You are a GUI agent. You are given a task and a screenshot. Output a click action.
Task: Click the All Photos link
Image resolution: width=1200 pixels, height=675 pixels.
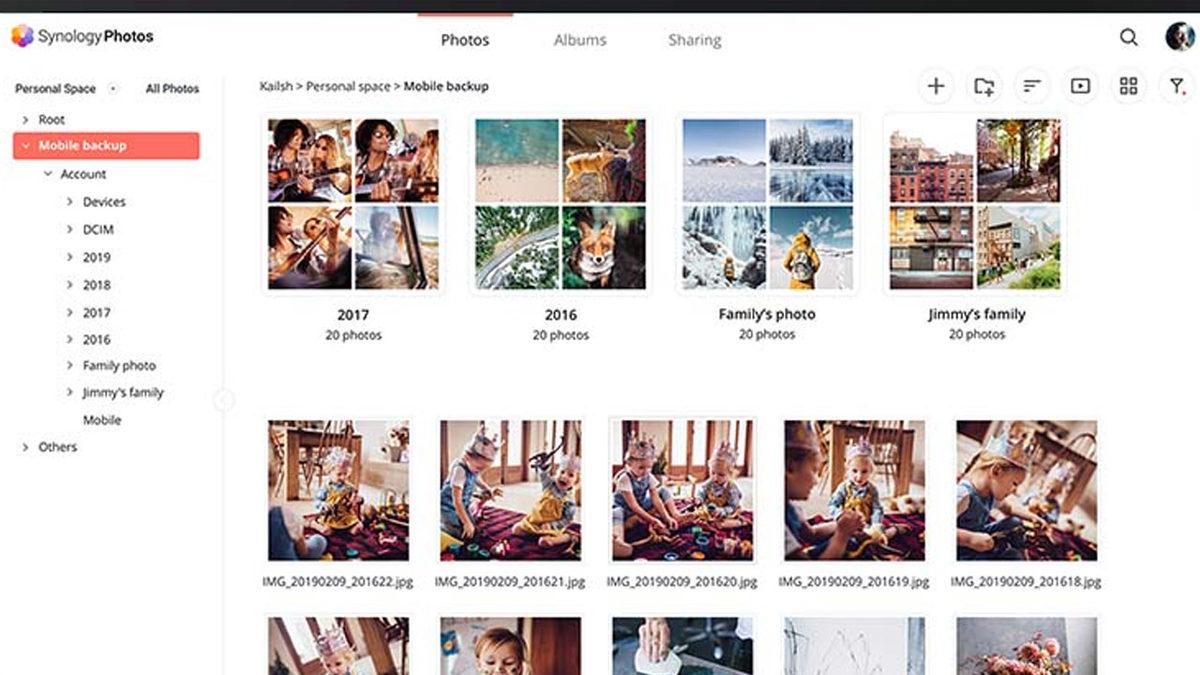coord(172,89)
